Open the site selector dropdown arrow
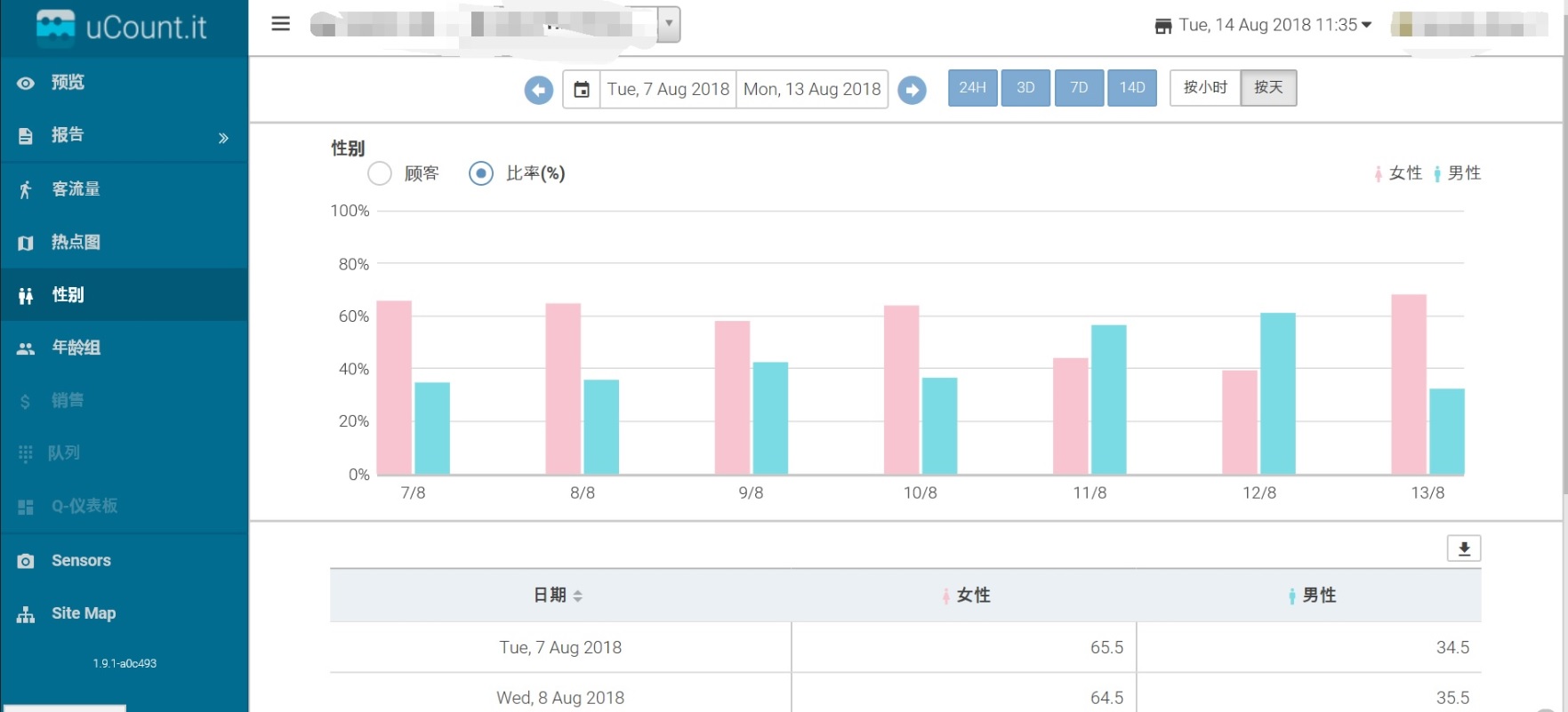The width and height of the screenshot is (1568, 712). click(x=670, y=24)
